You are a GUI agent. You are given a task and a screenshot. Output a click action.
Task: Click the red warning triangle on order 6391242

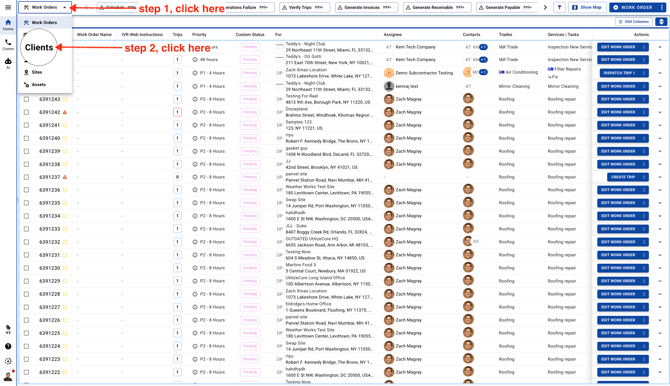(65, 112)
